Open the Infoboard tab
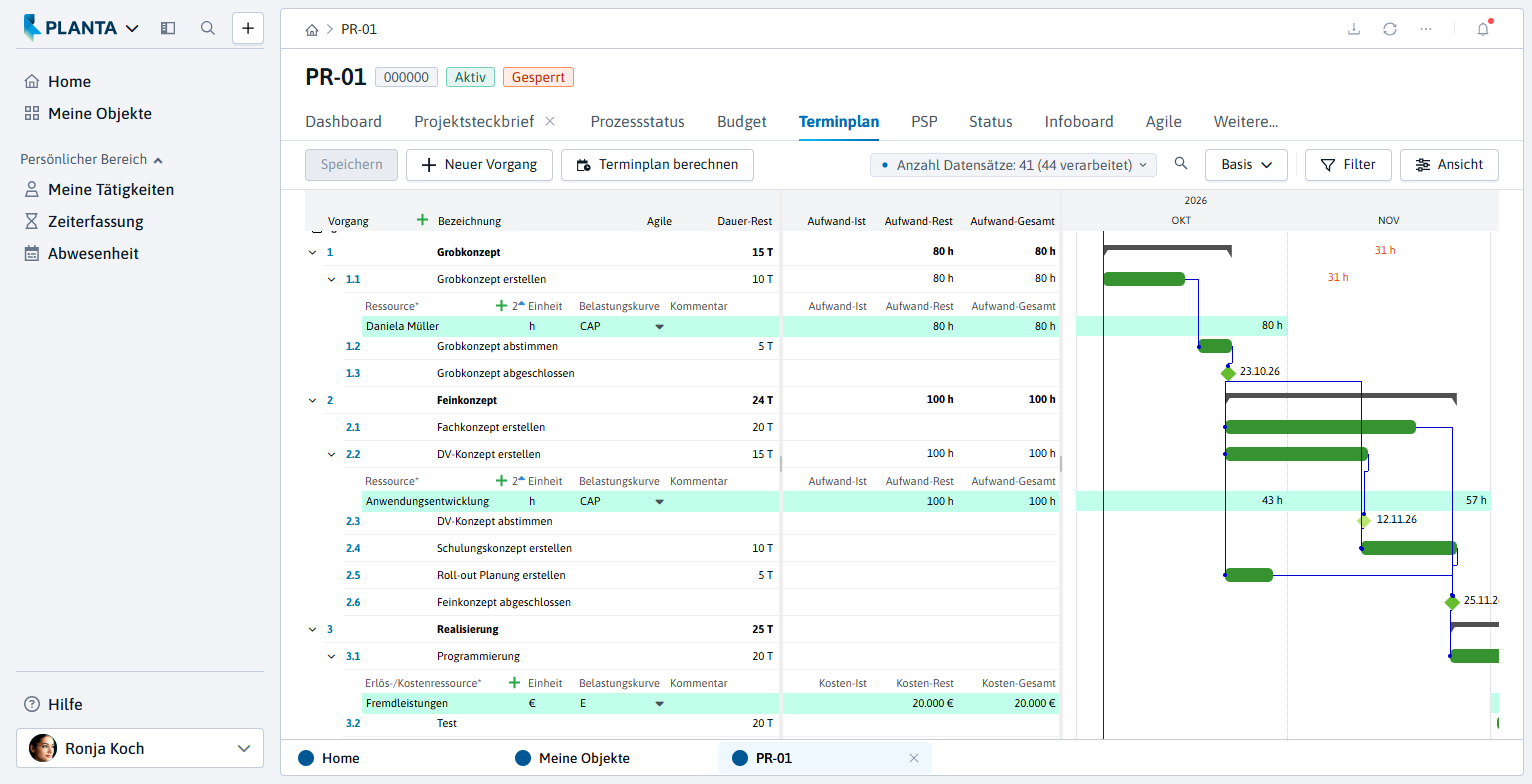The width and height of the screenshot is (1532, 784). (1079, 122)
